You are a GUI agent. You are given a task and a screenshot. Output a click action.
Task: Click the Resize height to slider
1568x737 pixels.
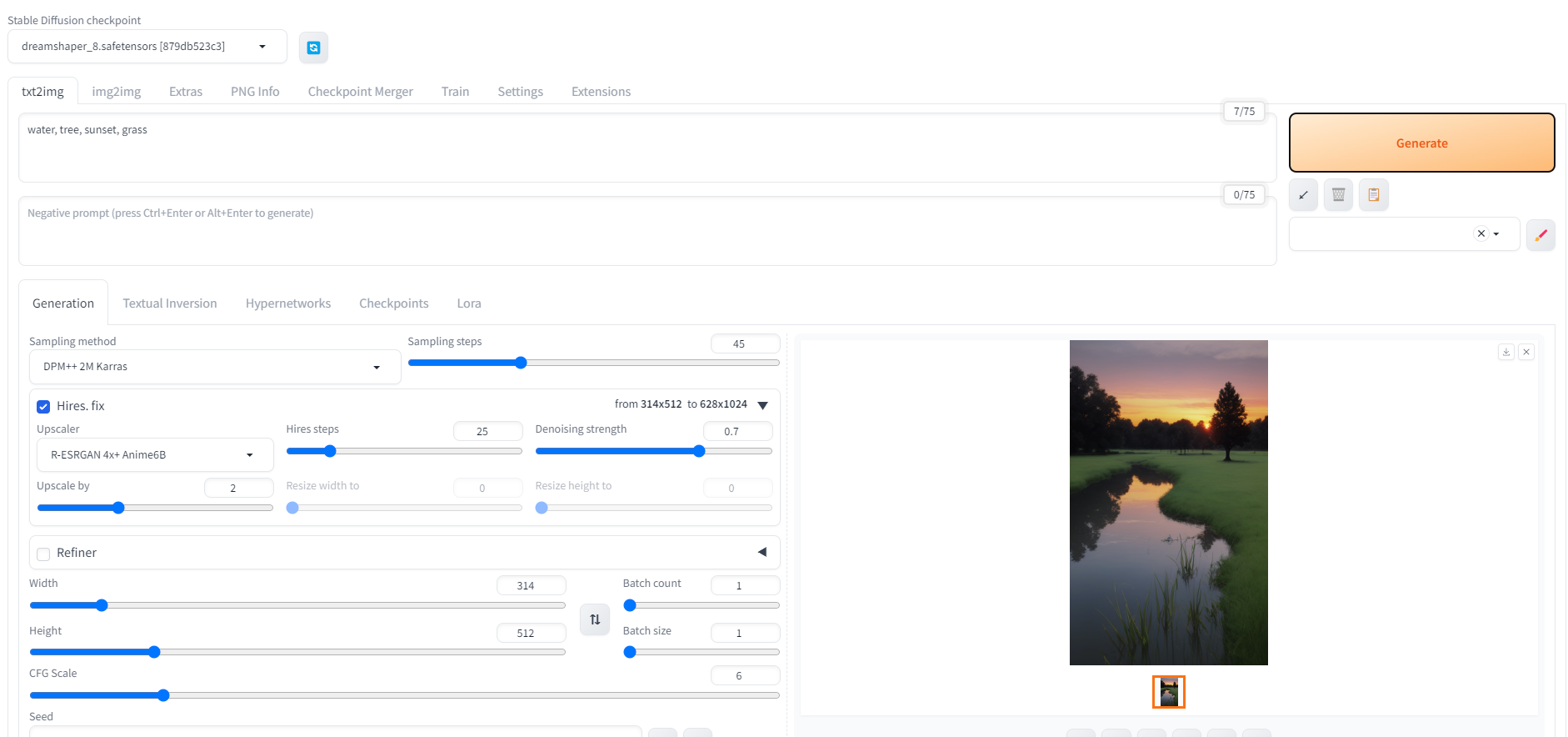[x=654, y=508]
